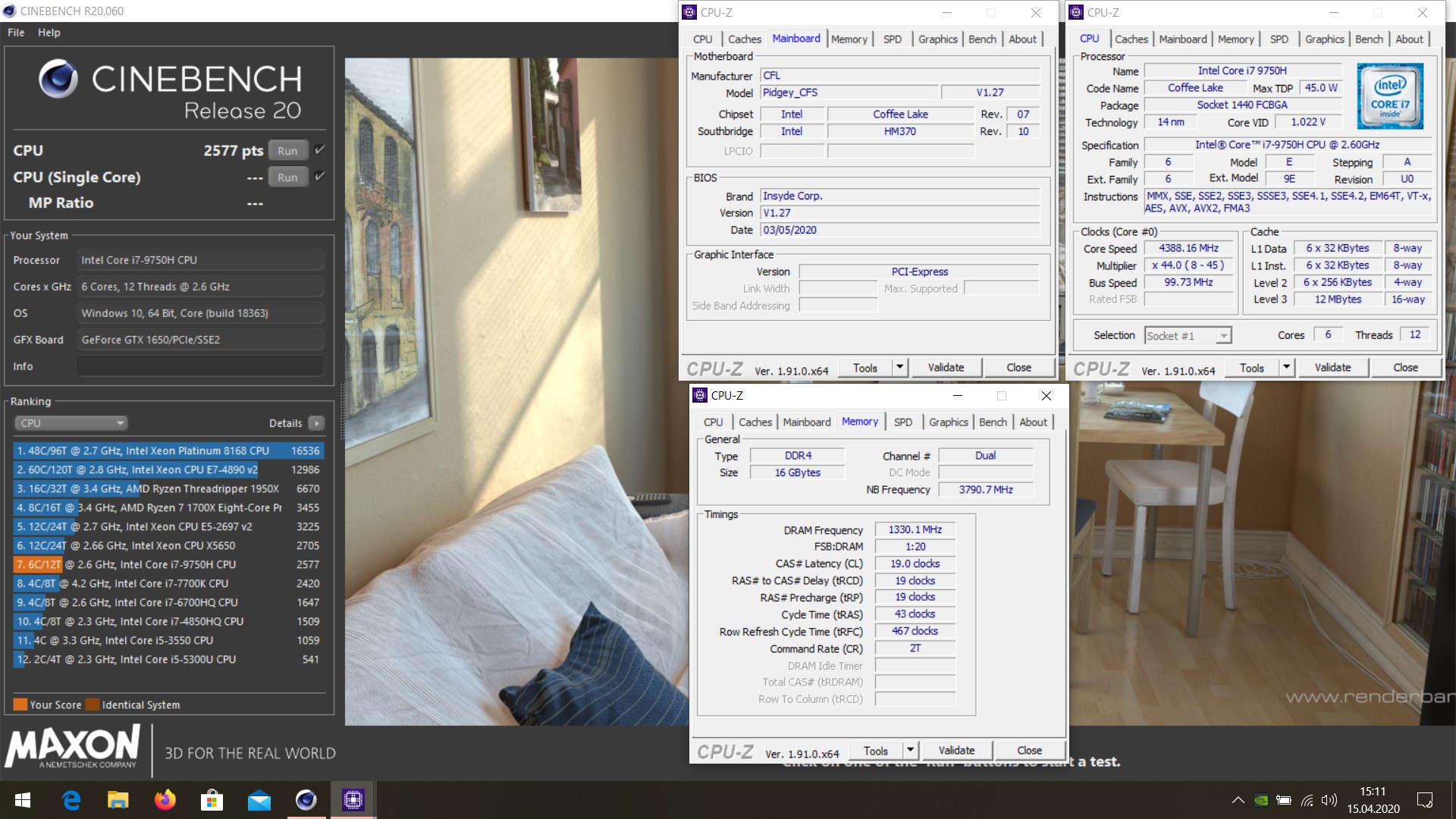The width and height of the screenshot is (1456, 819).
Task: Switch to SPD tab in Memory window
Action: [902, 422]
